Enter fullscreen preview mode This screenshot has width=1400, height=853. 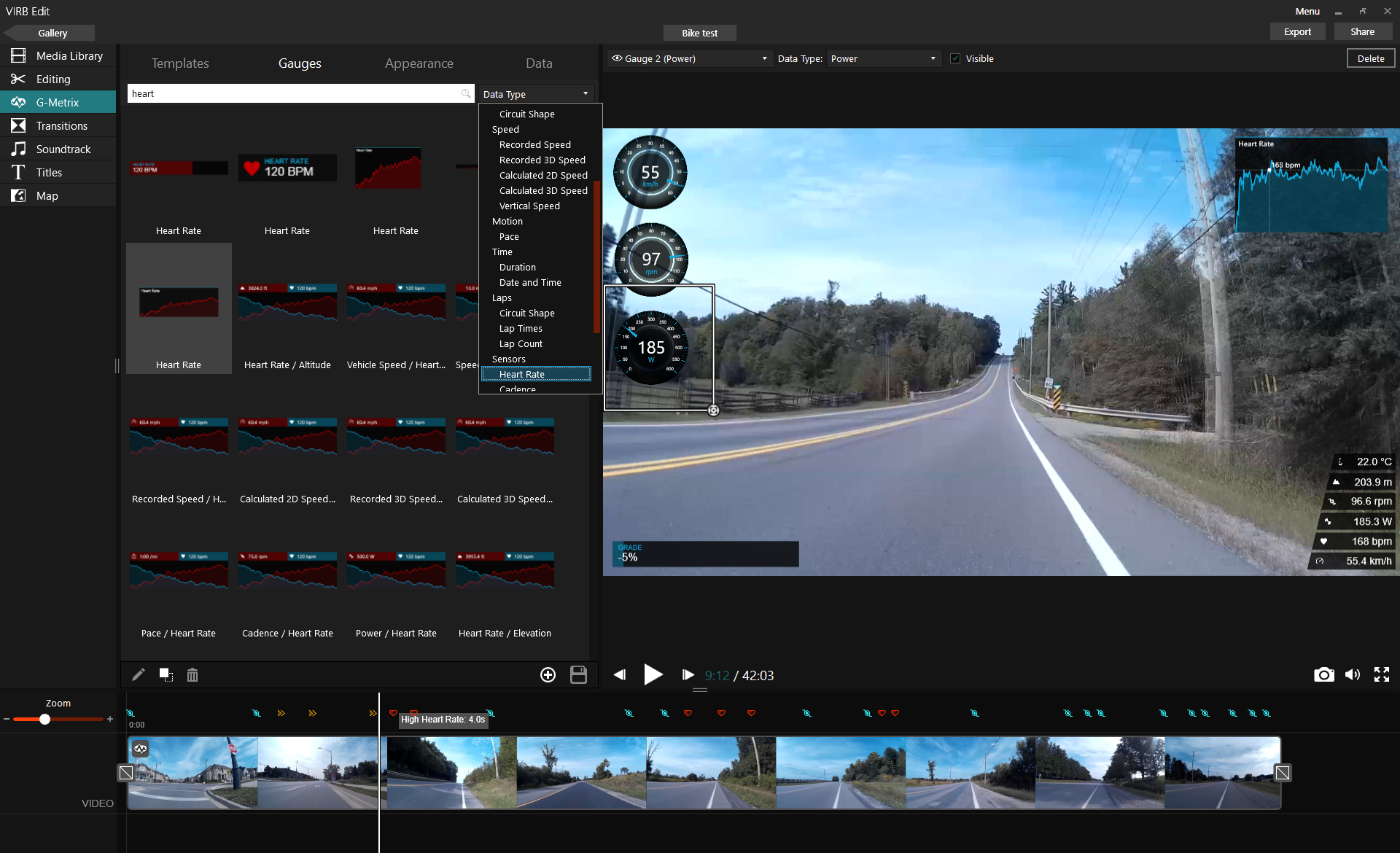coord(1382,675)
